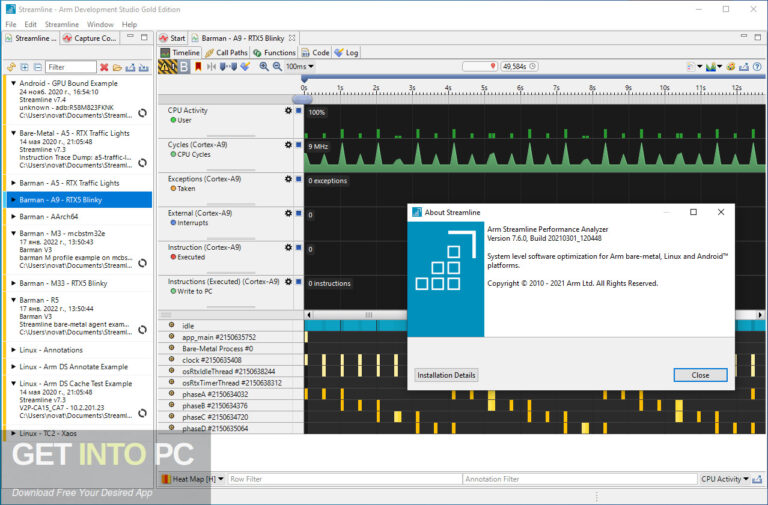Open the CPU Activity chart gear settings
Viewport: 768px width, 505px height.
tap(288, 111)
